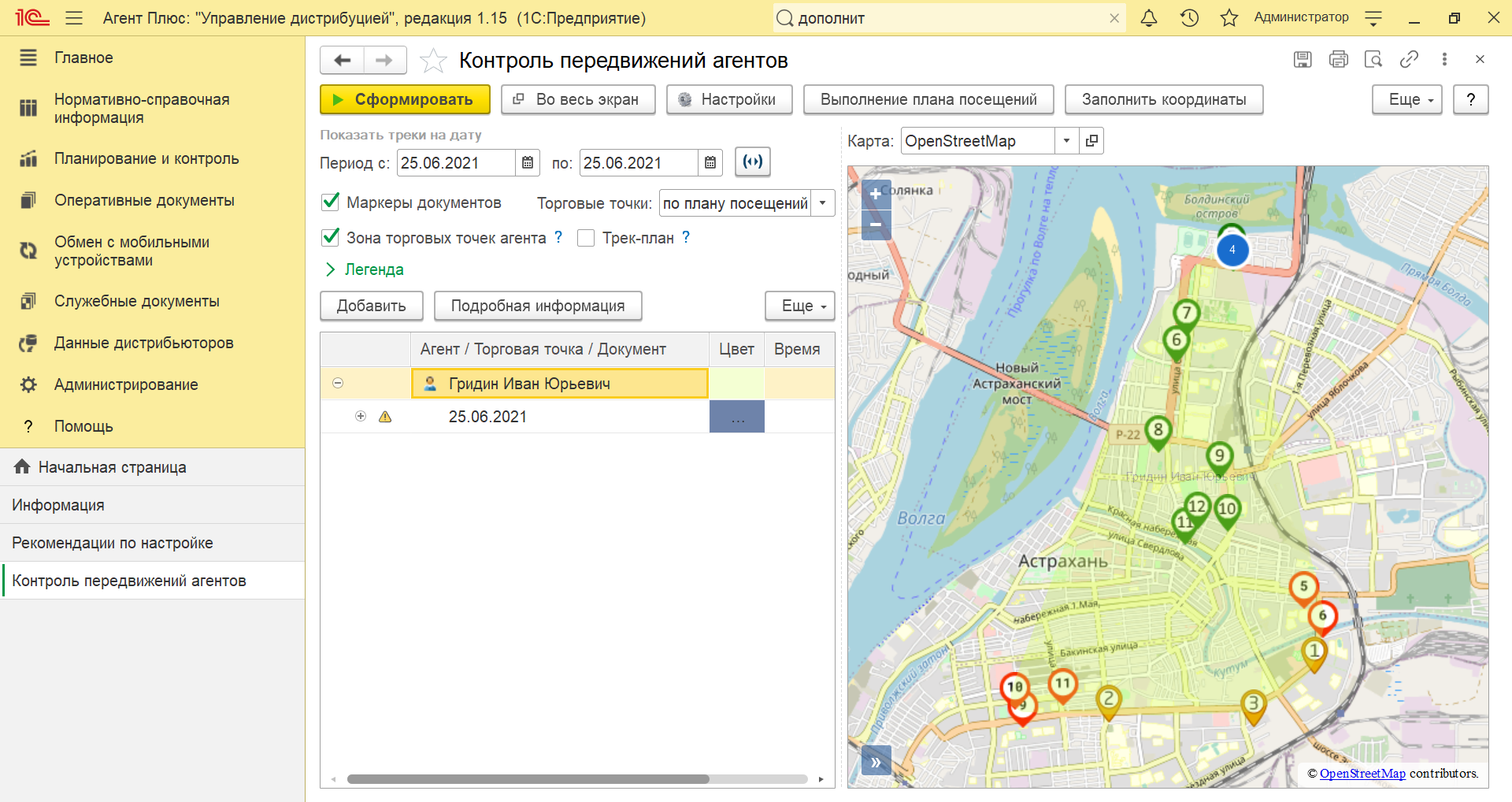Image resolution: width=1512 pixels, height=802 pixels.
Task: Click Подробная информация button
Action: (538, 306)
